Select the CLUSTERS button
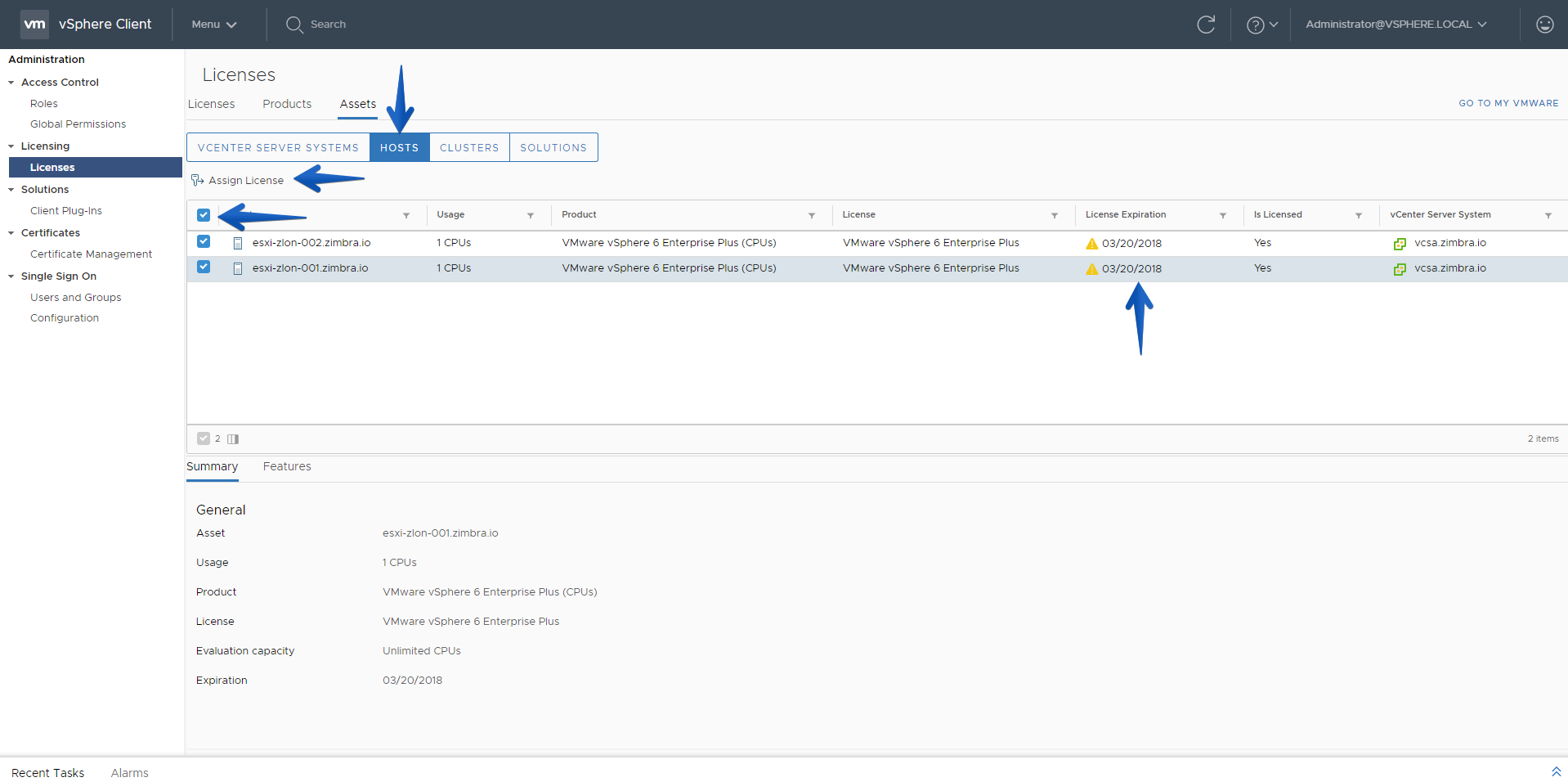Viewport: 1568px width, 782px height. [469, 147]
